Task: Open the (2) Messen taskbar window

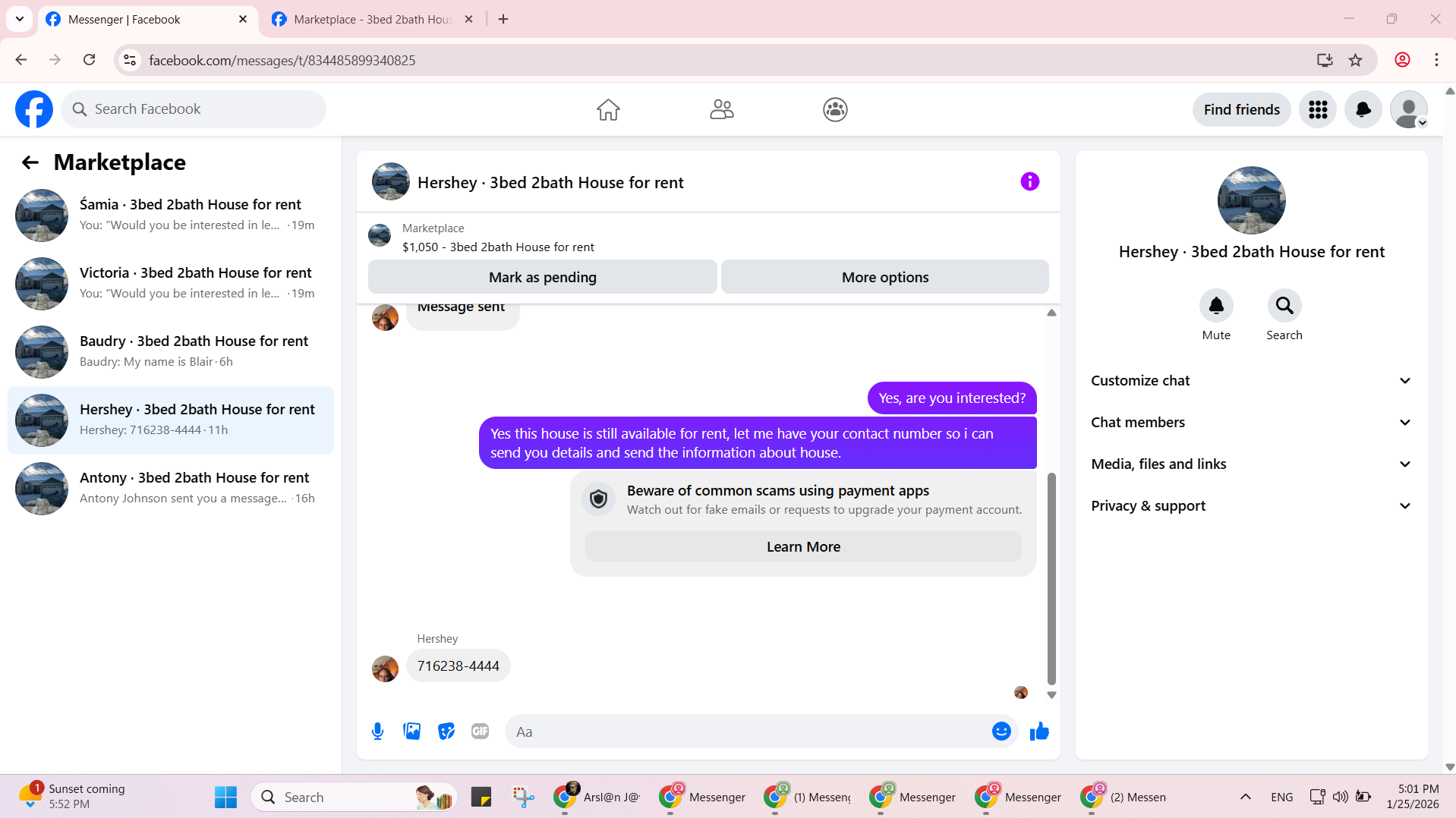Action: pos(1124,798)
